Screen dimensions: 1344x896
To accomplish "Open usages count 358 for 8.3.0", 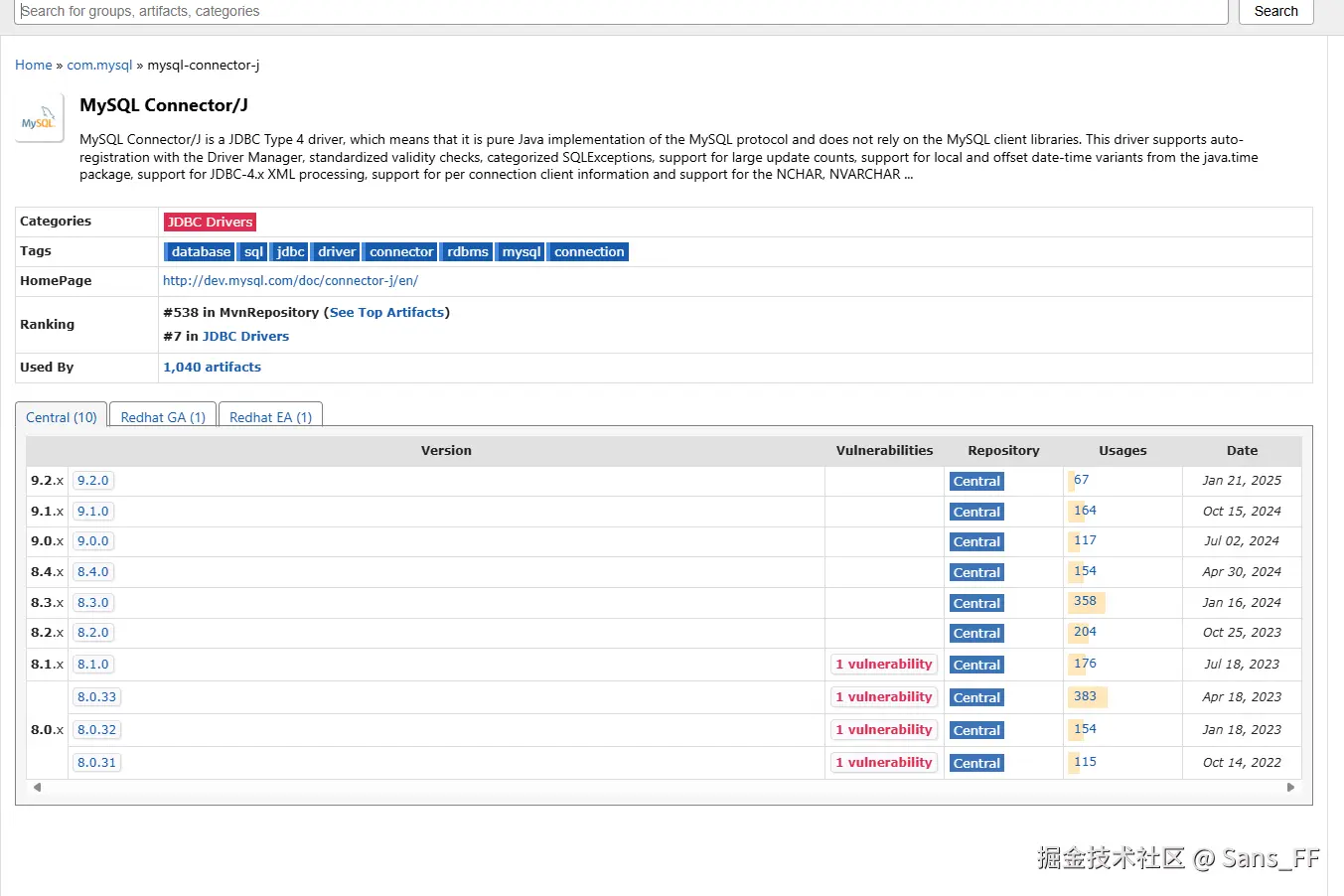I will click(1085, 601).
